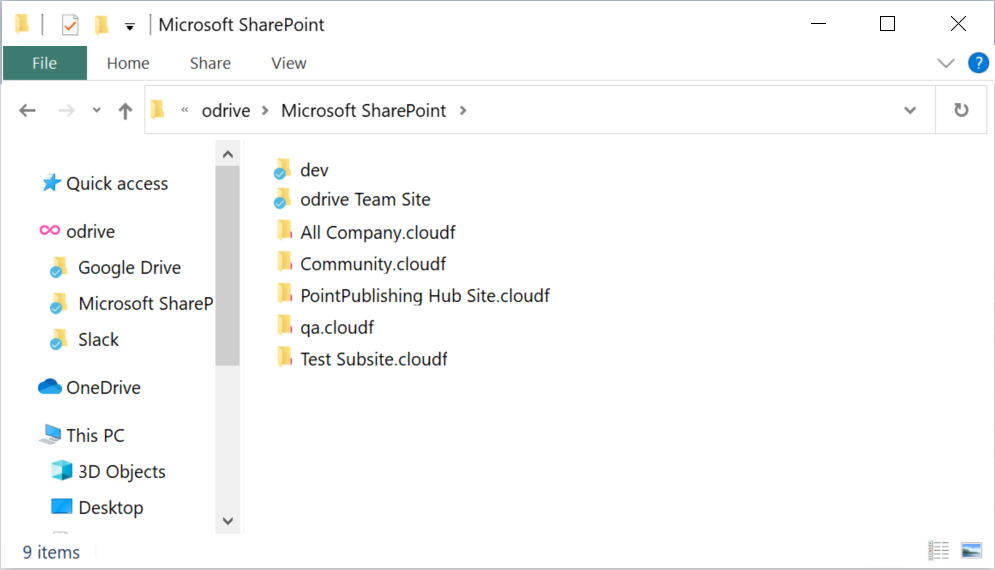The image size is (995, 570).
Task: Navigate up one folder level arrow
Action: pyautogui.click(x=125, y=111)
